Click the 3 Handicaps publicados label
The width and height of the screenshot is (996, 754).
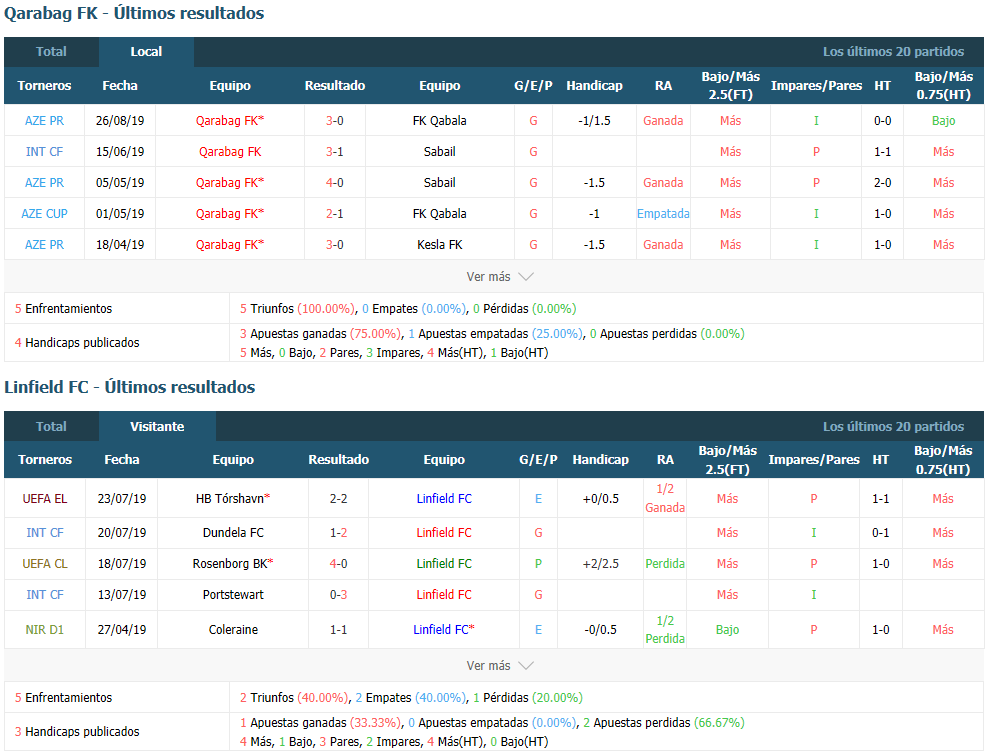point(77,732)
